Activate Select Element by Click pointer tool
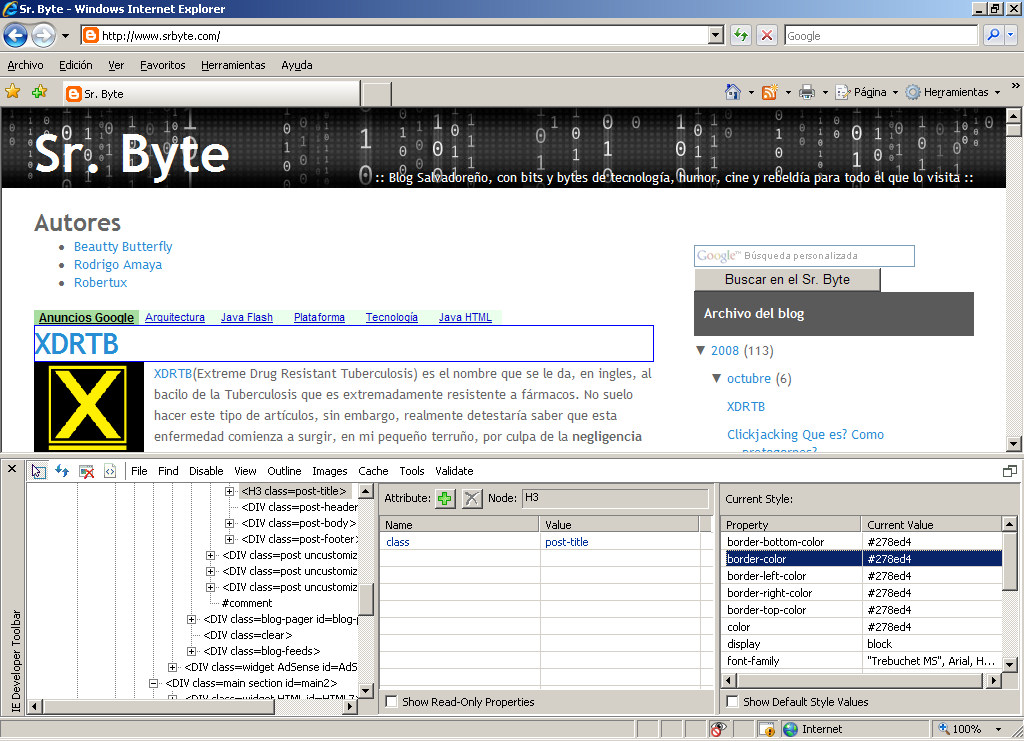The width and height of the screenshot is (1024, 741). pyautogui.click(x=39, y=471)
